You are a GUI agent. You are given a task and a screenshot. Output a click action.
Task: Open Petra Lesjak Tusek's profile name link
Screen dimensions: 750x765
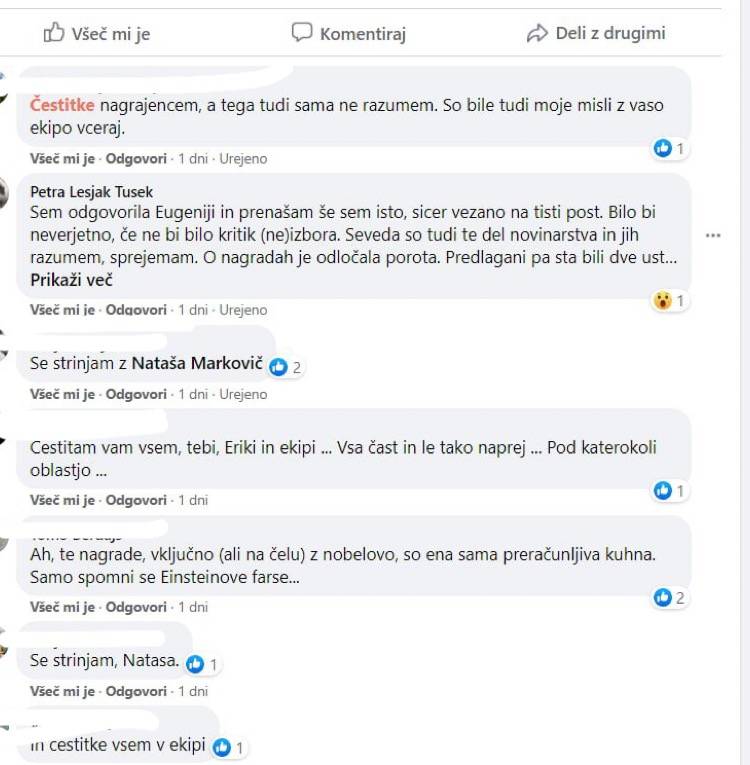(92, 191)
